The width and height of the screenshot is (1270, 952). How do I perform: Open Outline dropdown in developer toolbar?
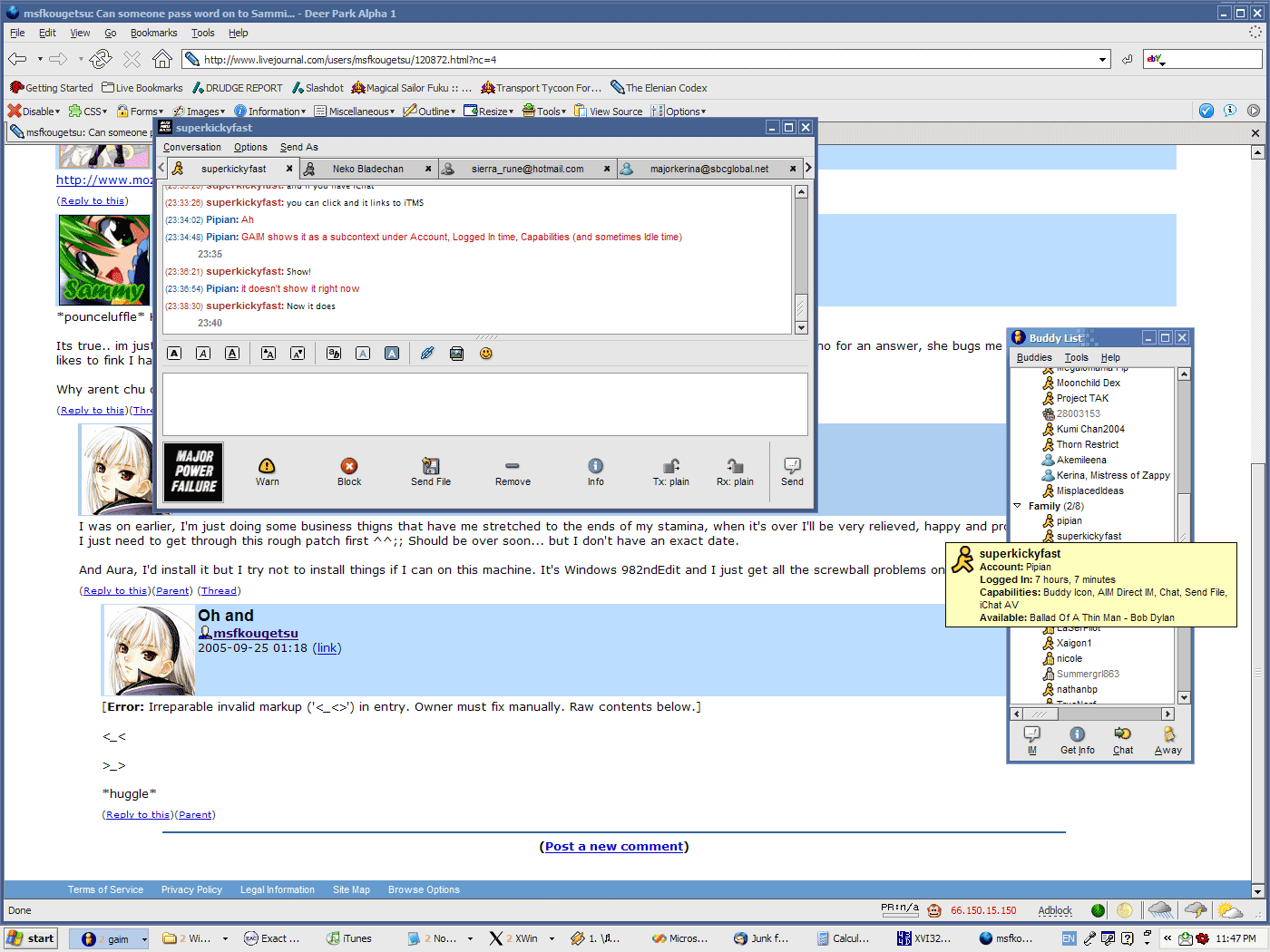[x=430, y=112]
